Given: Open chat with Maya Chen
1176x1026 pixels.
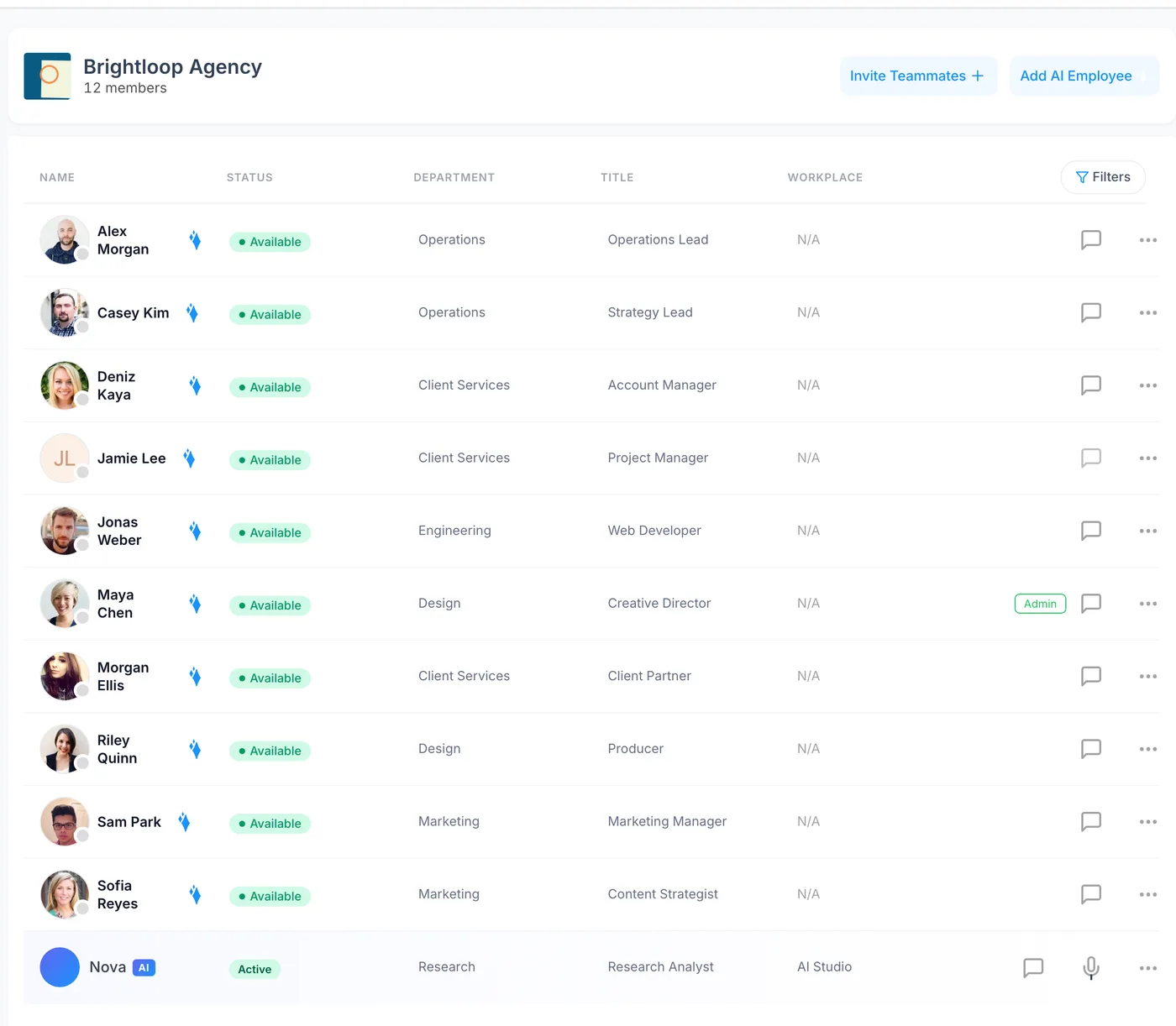Looking at the screenshot, I should pos(1090,604).
